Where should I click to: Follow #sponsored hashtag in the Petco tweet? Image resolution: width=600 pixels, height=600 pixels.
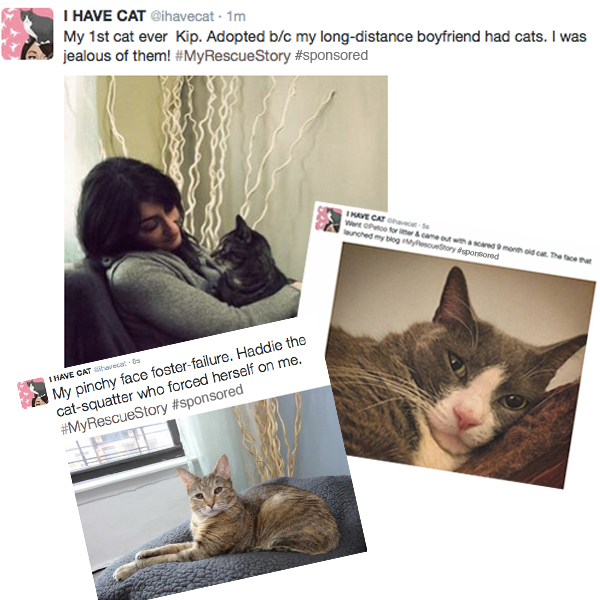(478, 253)
